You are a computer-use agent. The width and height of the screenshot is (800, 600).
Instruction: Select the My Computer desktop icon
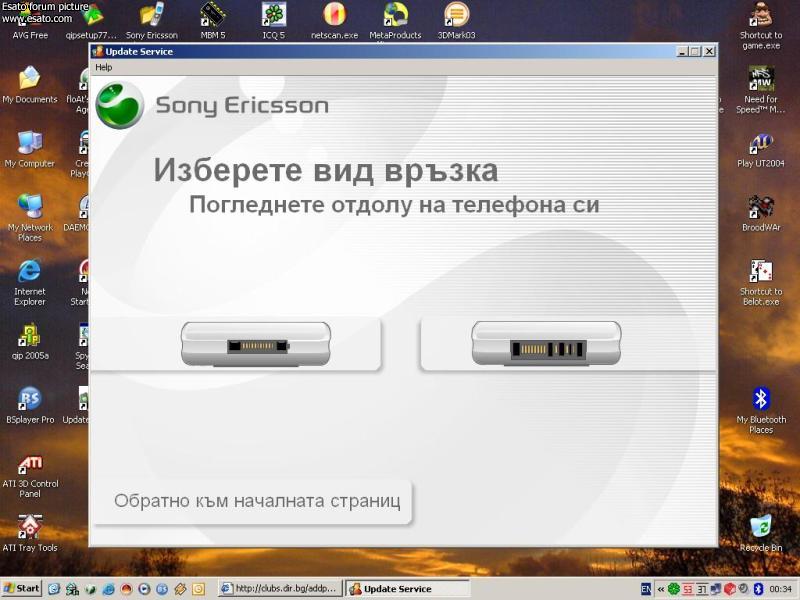30,150
